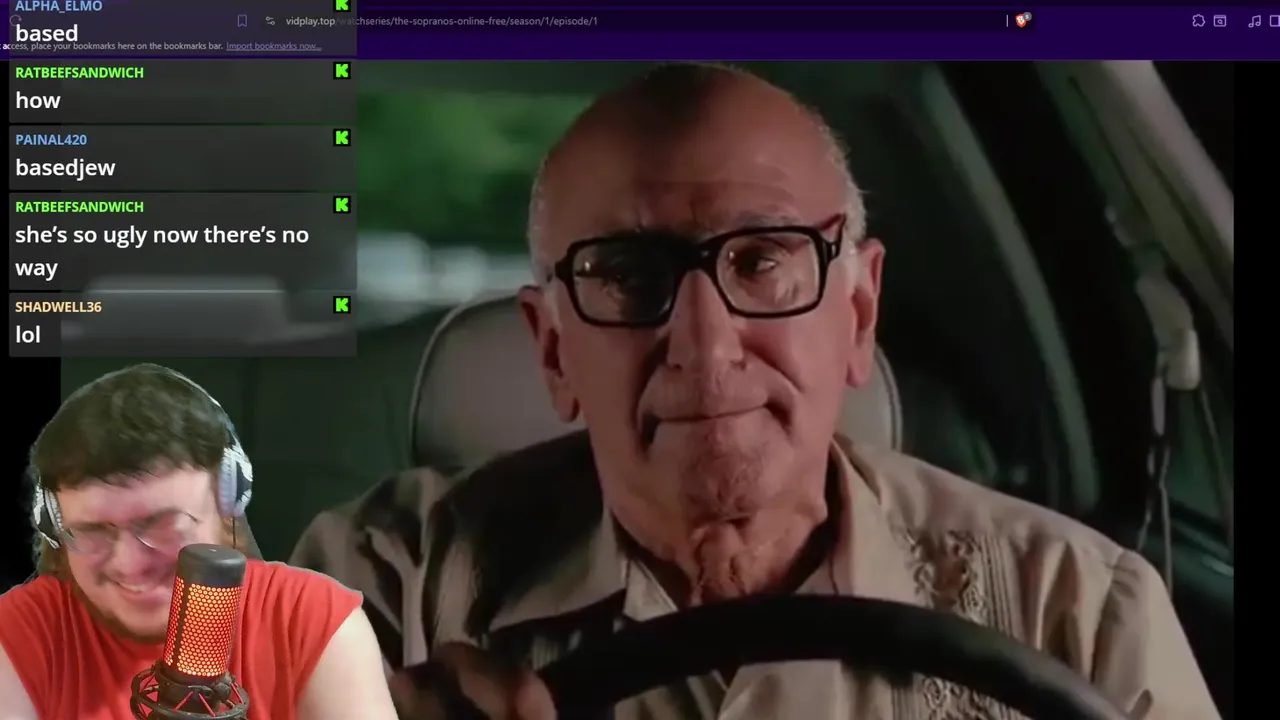Click the green K badge beside PAINAL420

click(x=342, y=138)
